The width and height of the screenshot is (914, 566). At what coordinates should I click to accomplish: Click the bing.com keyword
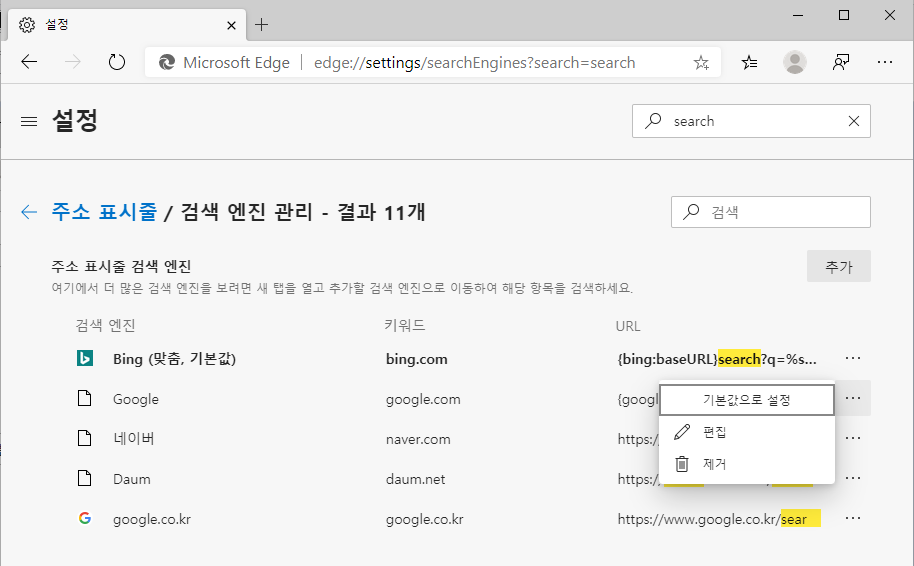coord(417,359)
